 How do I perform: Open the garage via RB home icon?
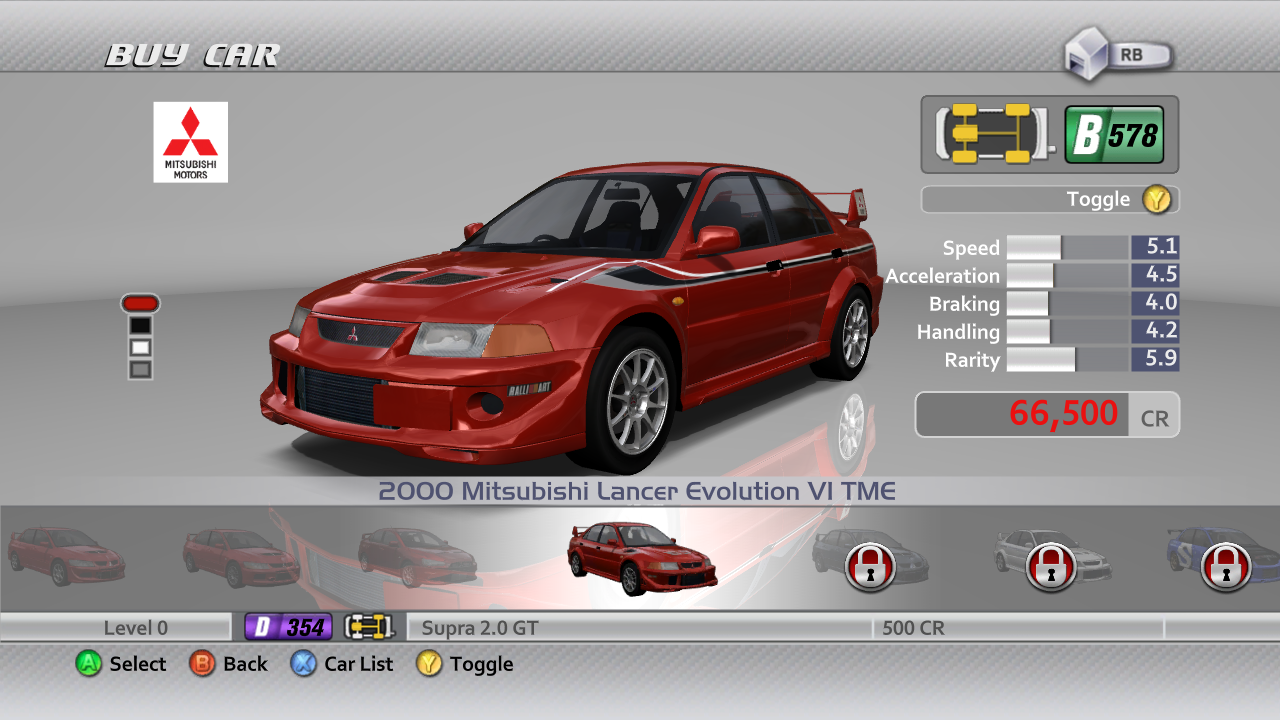1117,54
